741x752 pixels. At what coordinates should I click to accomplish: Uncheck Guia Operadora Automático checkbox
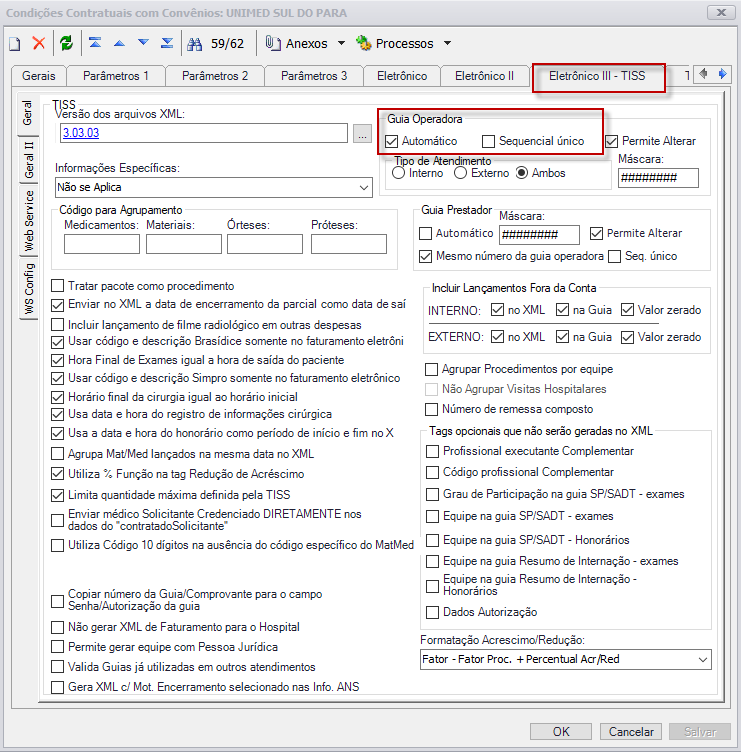tap(392, 141)
